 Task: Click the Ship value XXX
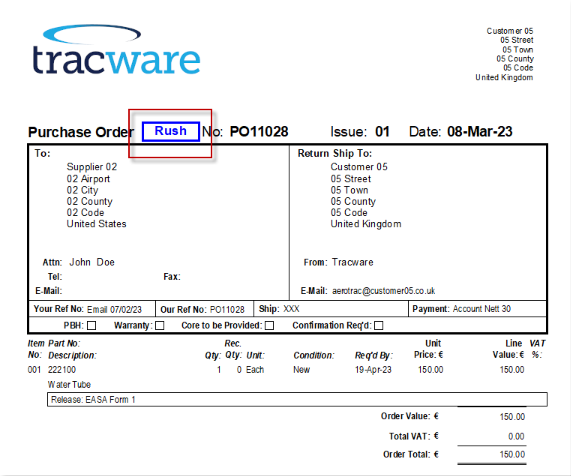pyautogui.click(x=291, y=309)
